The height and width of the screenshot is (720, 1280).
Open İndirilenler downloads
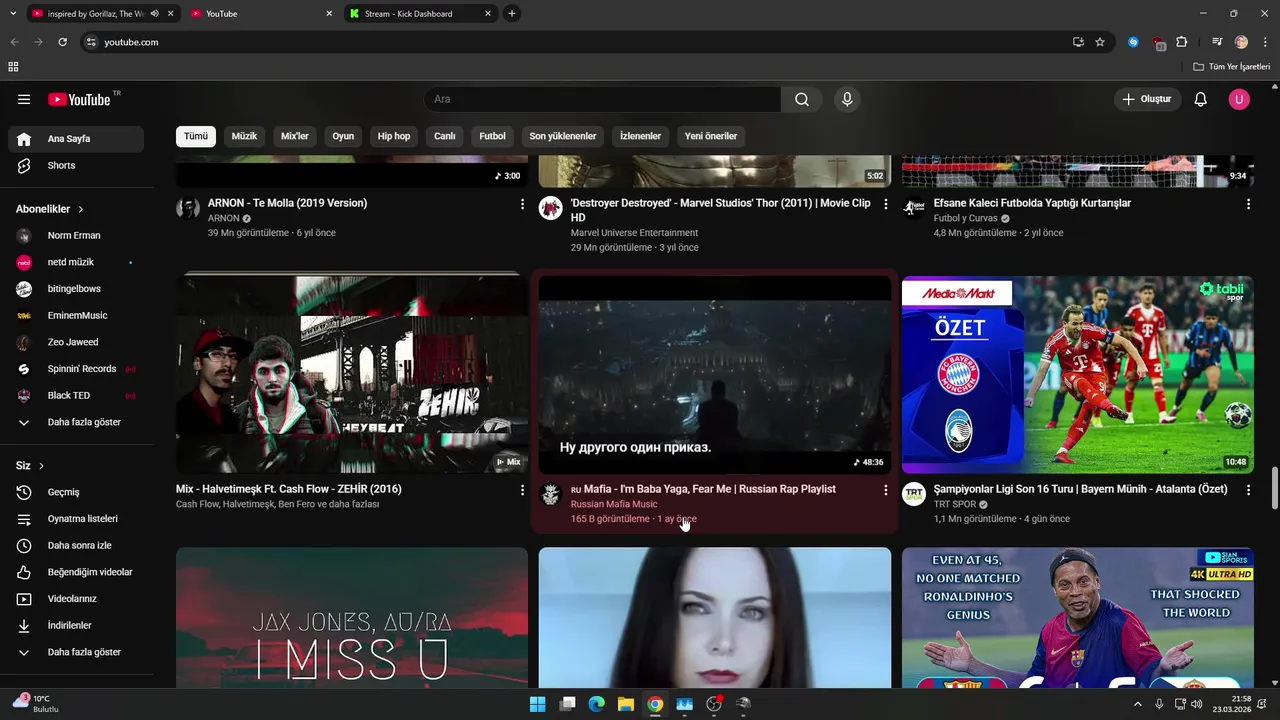click(75, 625)
